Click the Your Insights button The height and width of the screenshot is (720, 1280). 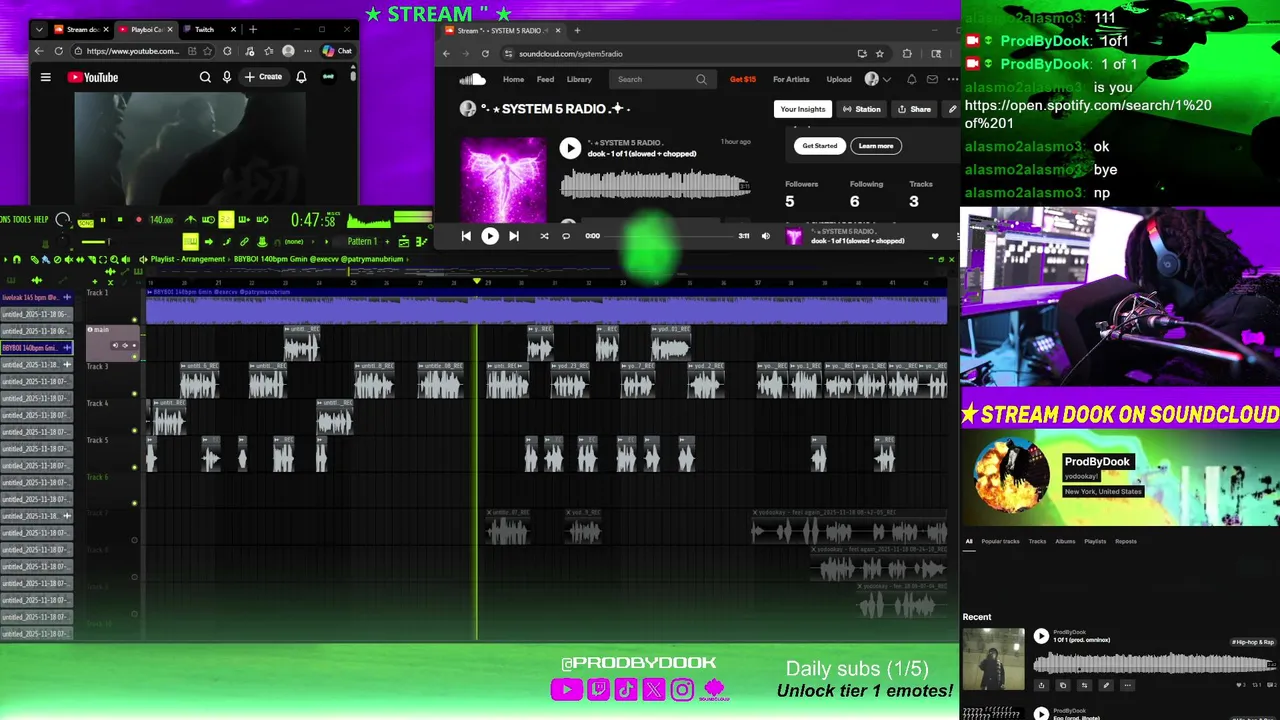point(803,109)
